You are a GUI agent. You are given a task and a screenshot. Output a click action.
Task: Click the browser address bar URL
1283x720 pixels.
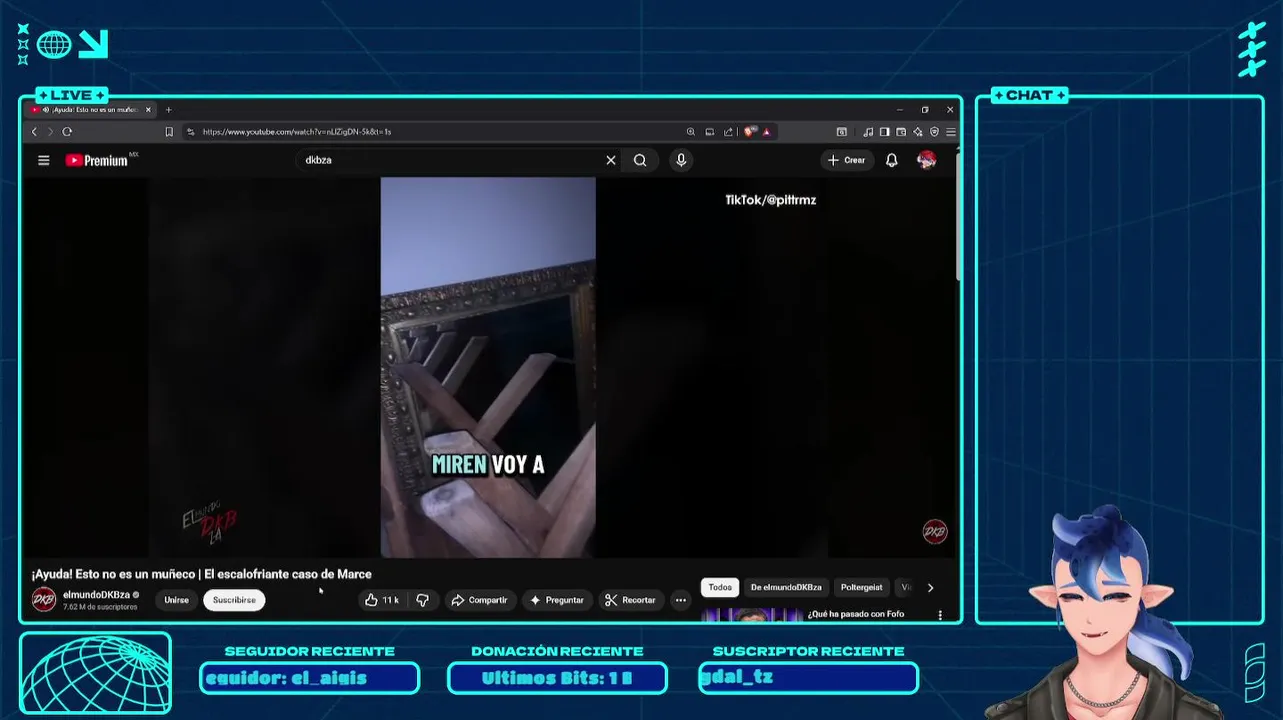coord(296,132)
